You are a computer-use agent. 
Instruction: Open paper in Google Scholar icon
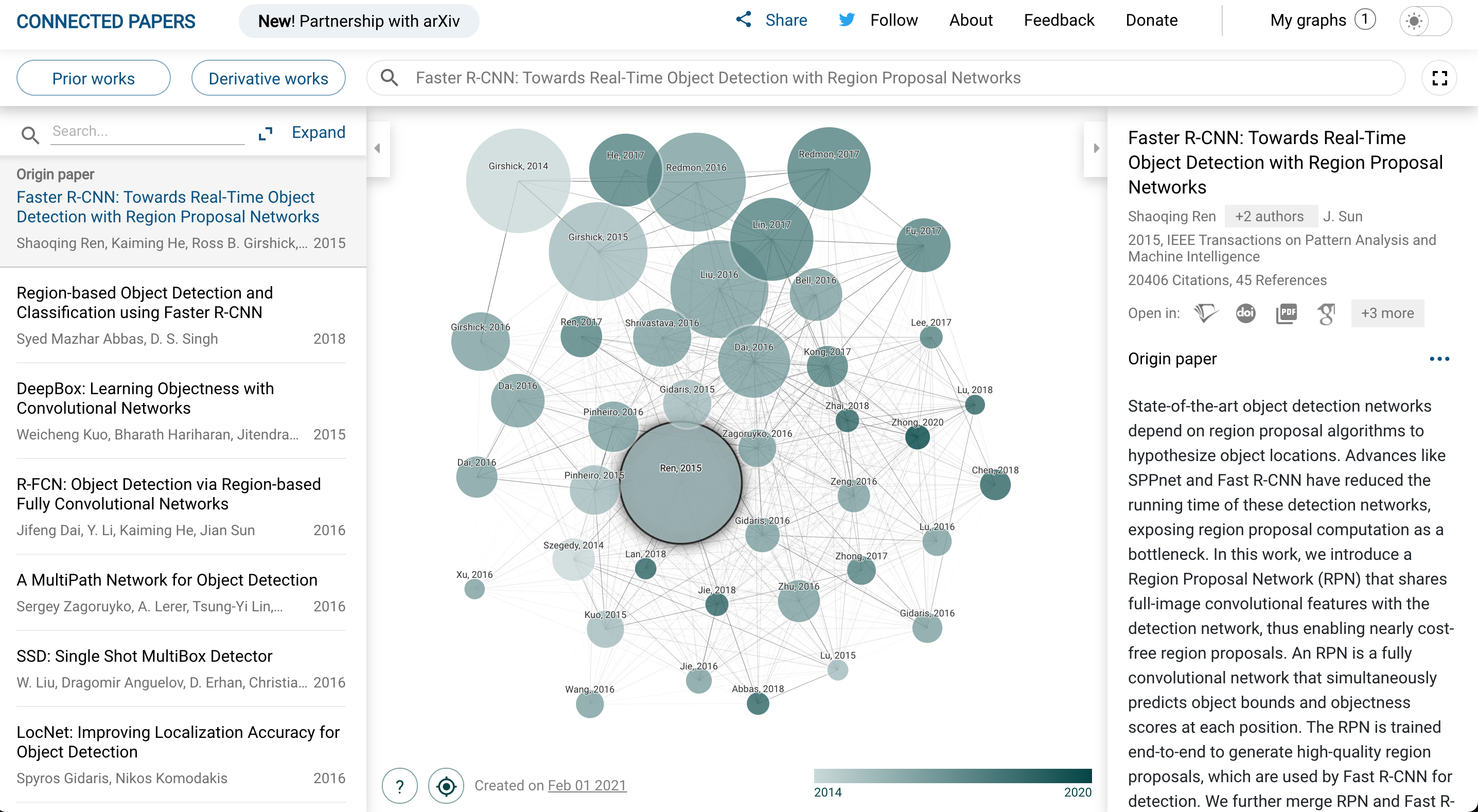pos(1327,313)
